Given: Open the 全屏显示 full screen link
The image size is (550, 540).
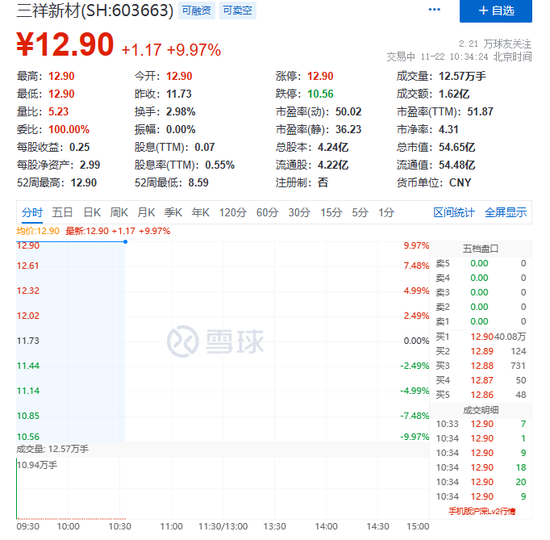Looking at the screenshot, I should (505, 212).
